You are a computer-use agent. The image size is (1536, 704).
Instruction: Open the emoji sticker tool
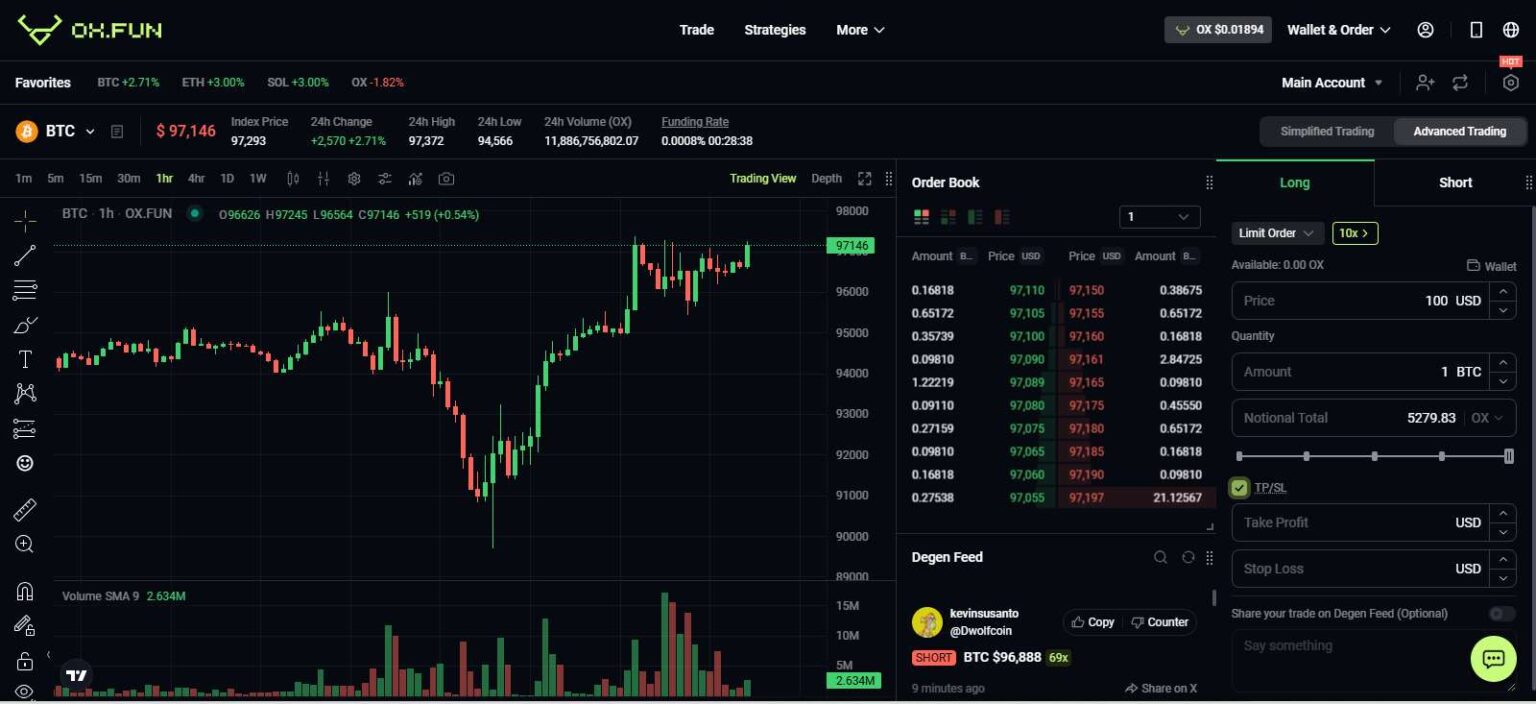[x=24, y=463]
